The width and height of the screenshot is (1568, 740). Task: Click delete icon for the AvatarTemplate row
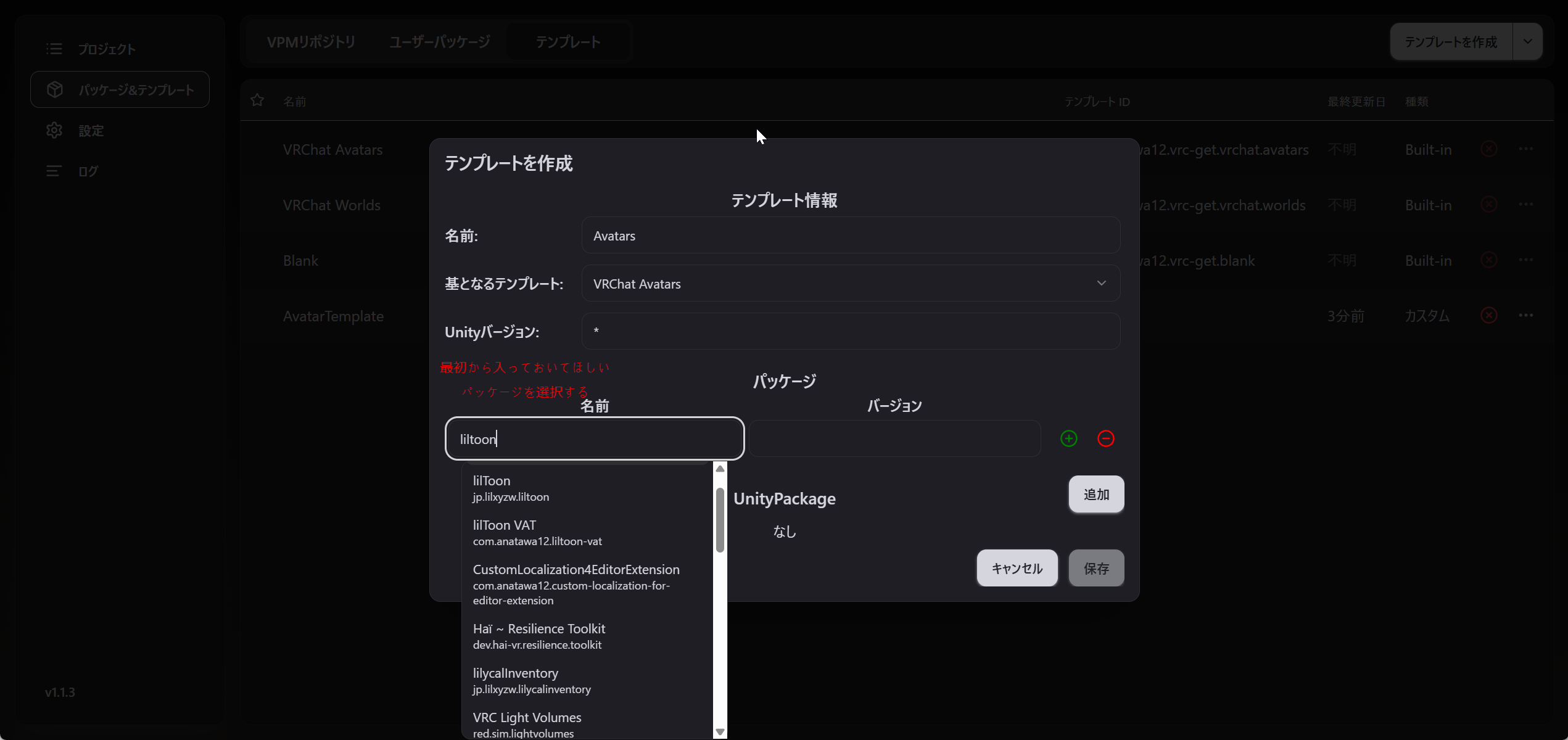click(1488, 316)
